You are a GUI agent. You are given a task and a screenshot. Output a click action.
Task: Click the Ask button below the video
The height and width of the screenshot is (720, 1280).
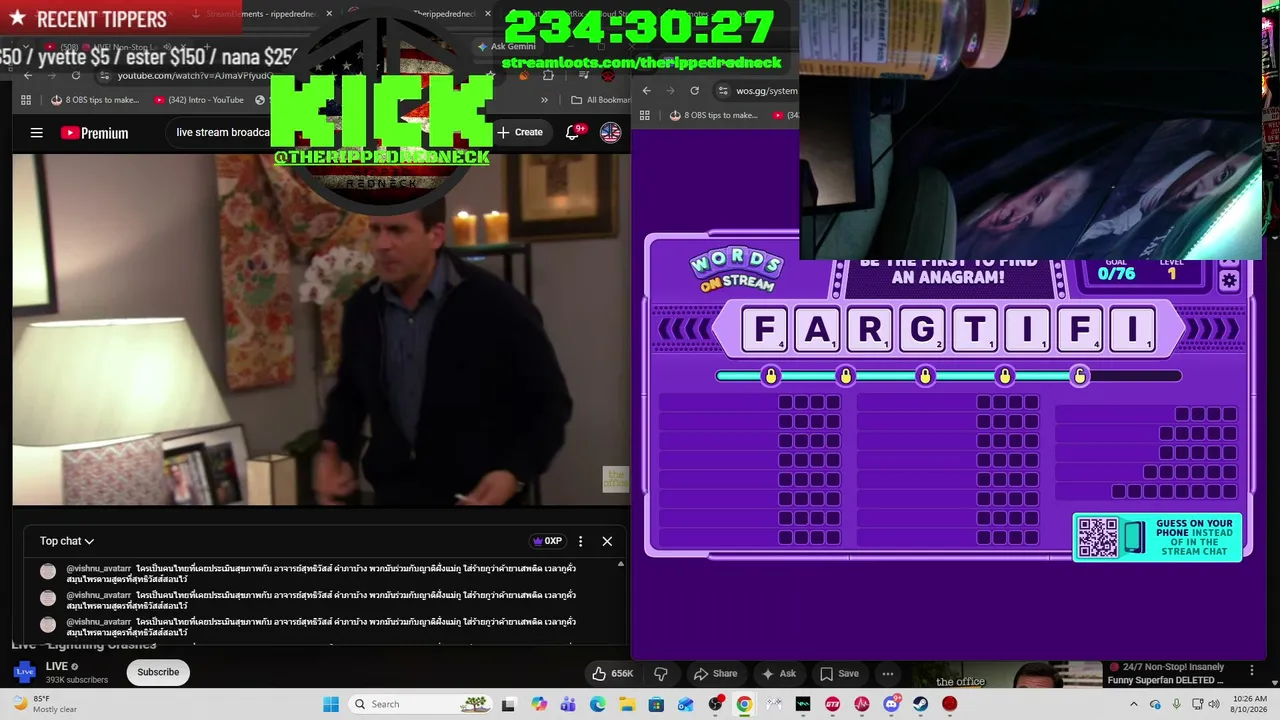[x=779, y=673]
